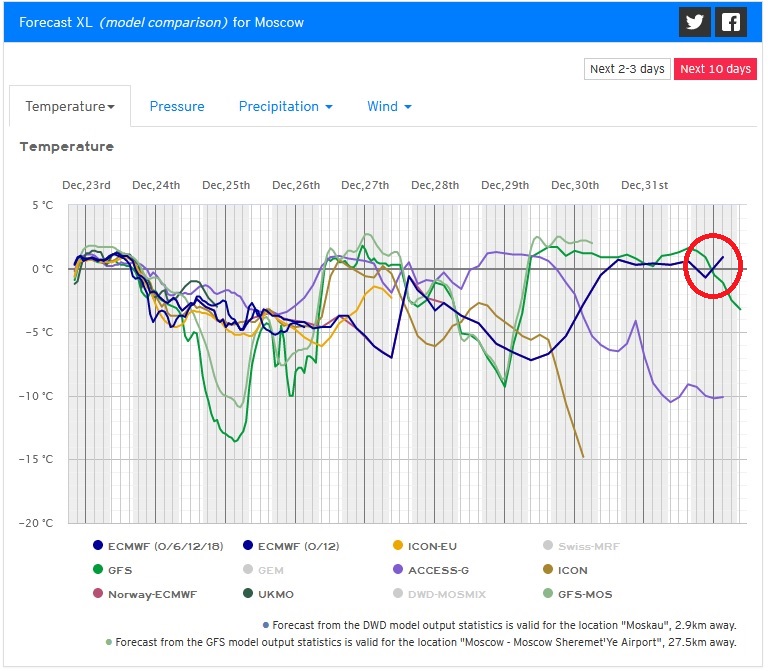Click the −15 °C axis label
This screenshot has width=782, height=671.
click(36, 459)
